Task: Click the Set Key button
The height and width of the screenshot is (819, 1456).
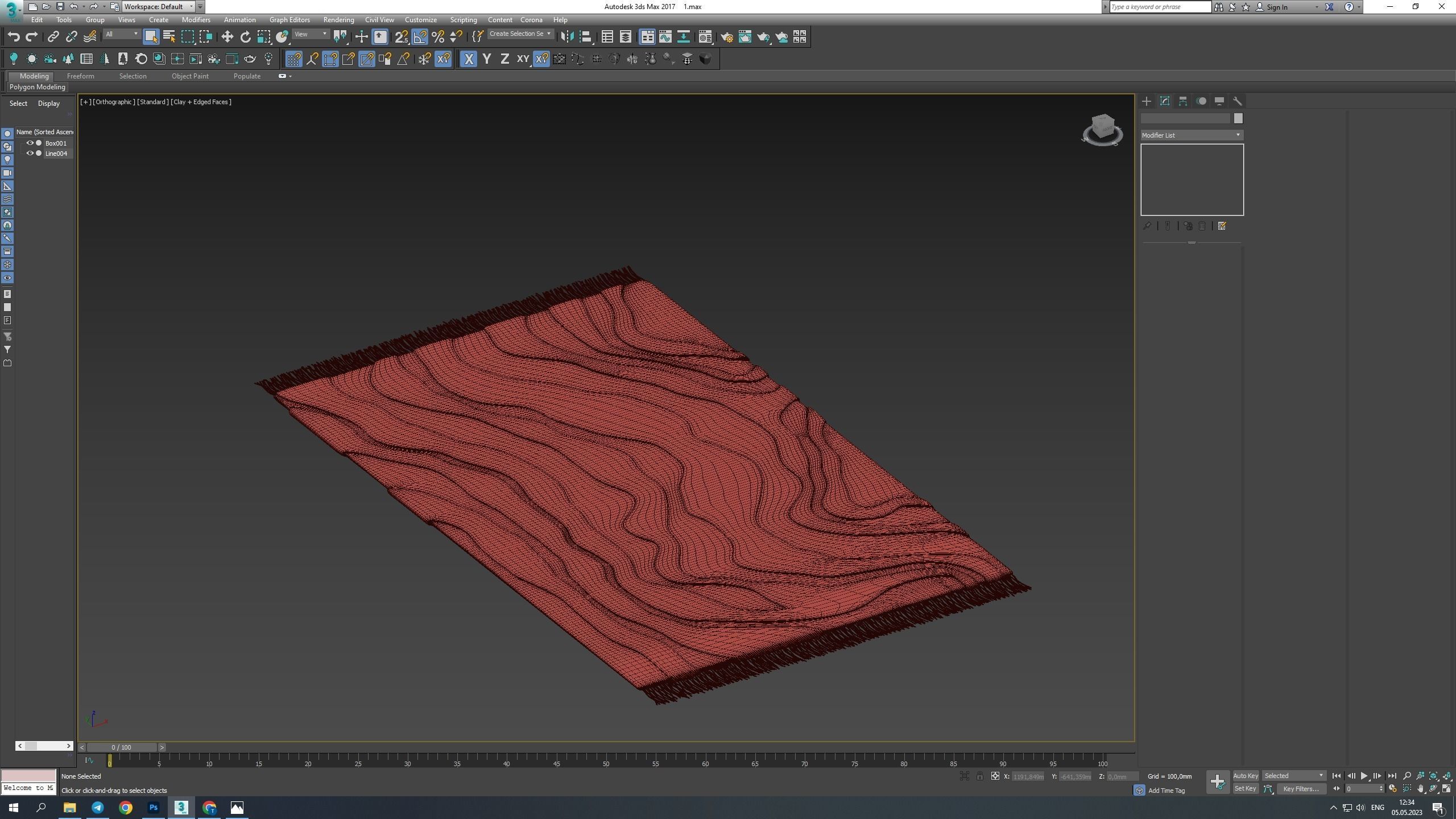Action: coord(1245,789)
